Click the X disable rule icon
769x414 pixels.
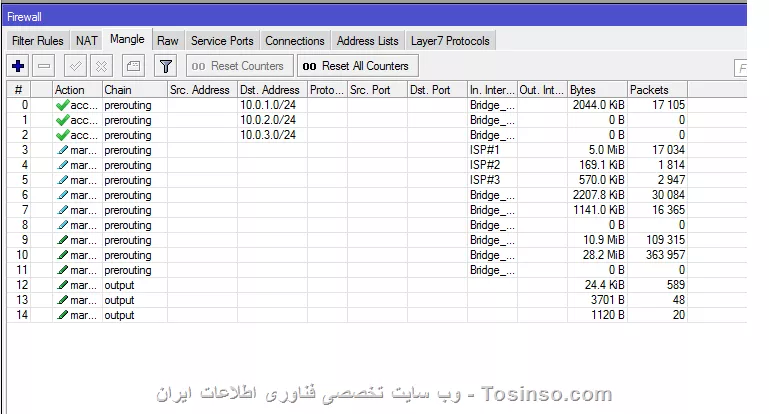pyautogui.click(x=101, y=66)
